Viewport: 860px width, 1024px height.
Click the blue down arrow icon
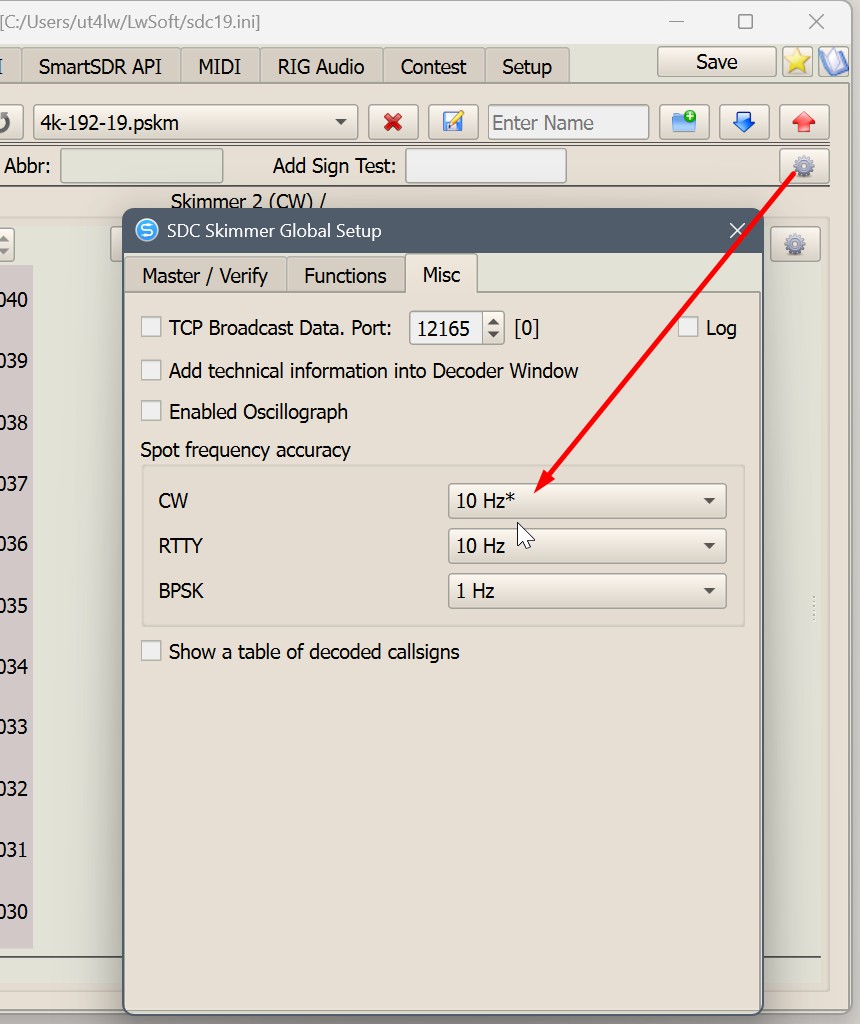(743, 122)
